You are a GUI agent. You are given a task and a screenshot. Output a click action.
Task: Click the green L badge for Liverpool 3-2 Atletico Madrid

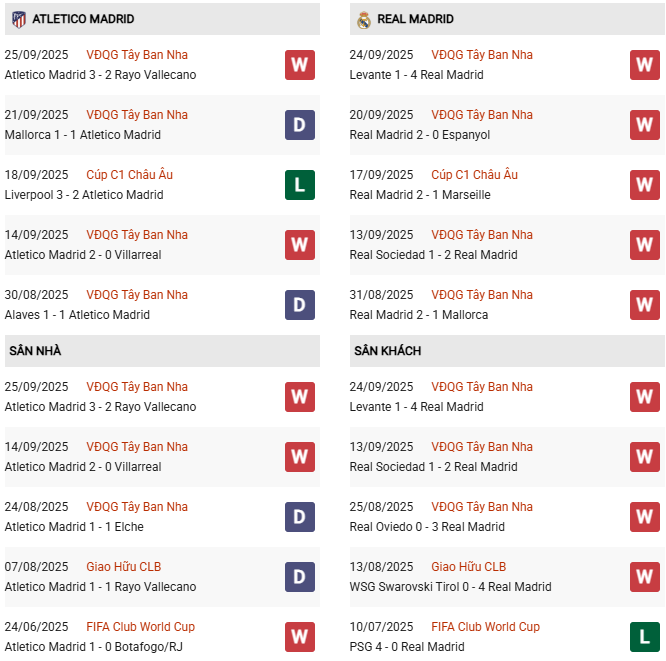pos(300,185)
